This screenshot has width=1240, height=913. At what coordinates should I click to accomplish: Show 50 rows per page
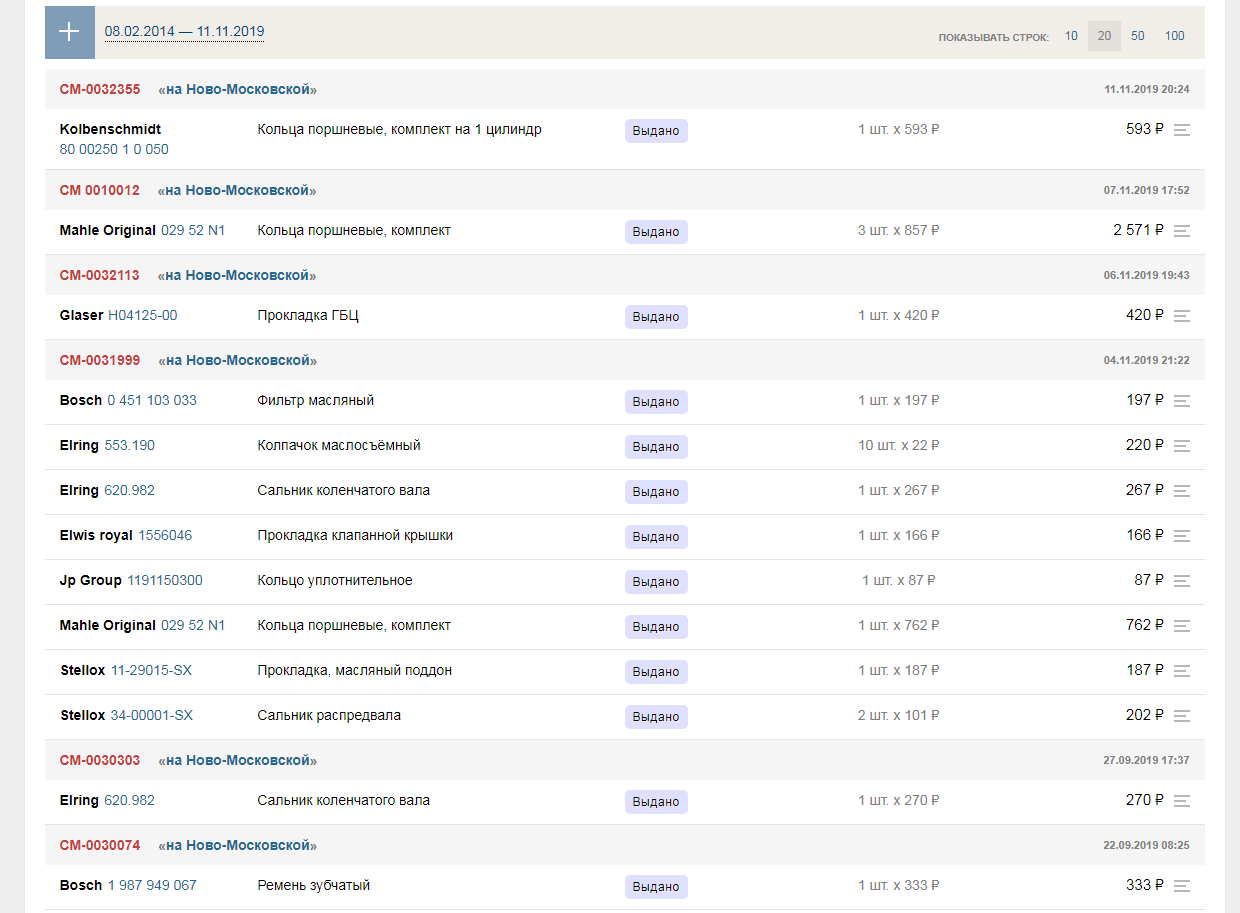click(1138, 36)
